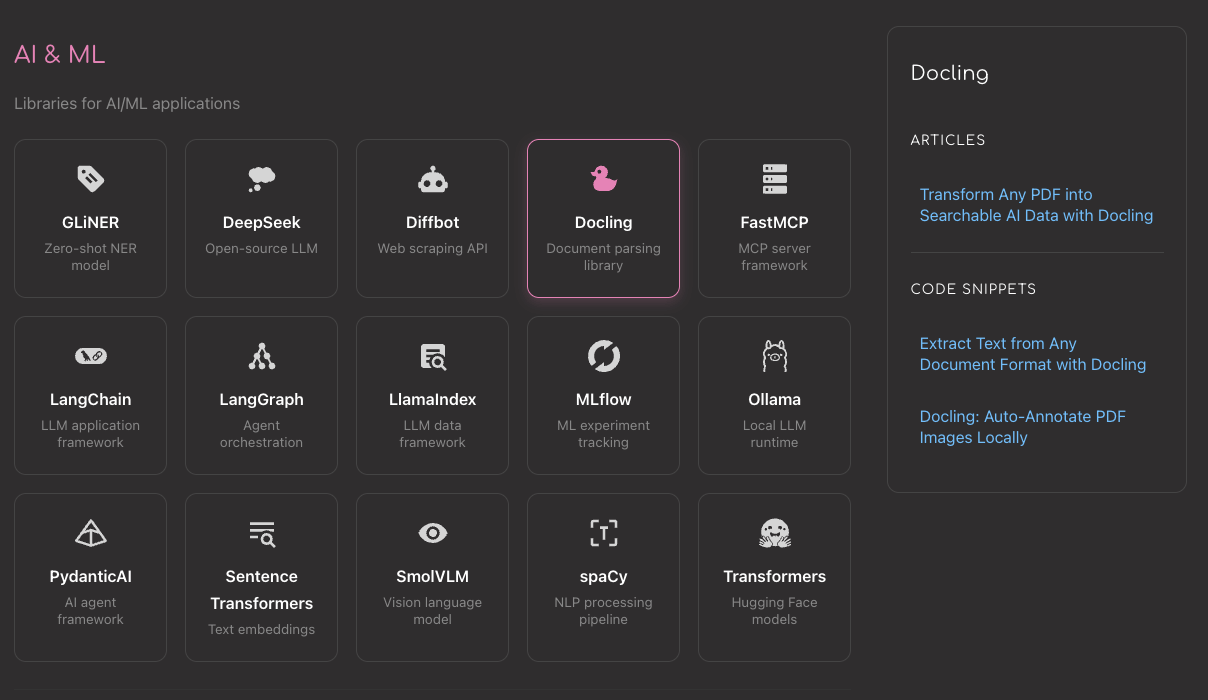The image size is (1208, 700).
Task: Select the Docling panel title
Action: click(x=949, y=73)
